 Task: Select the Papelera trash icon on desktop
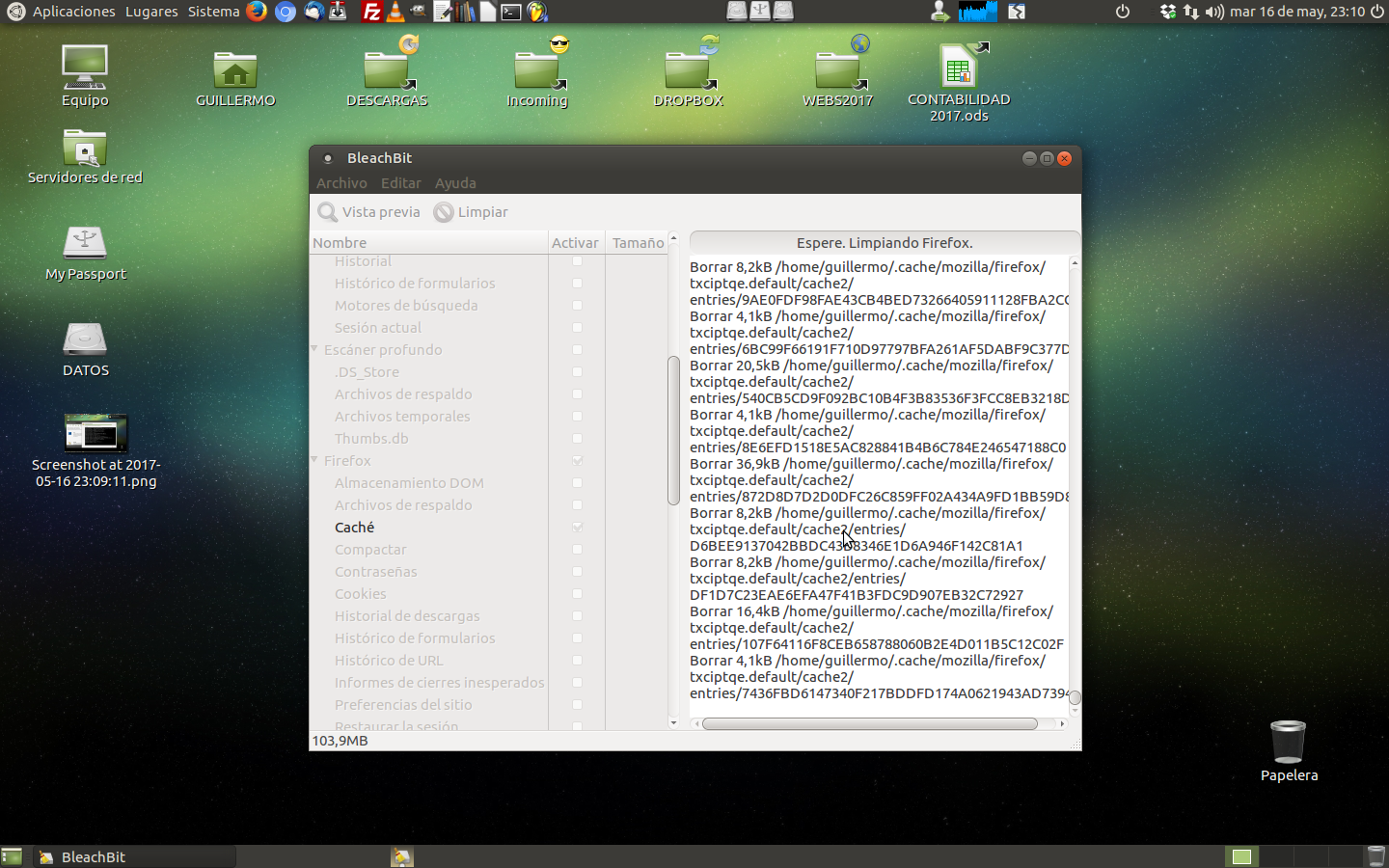click(x=1289, y=751)
